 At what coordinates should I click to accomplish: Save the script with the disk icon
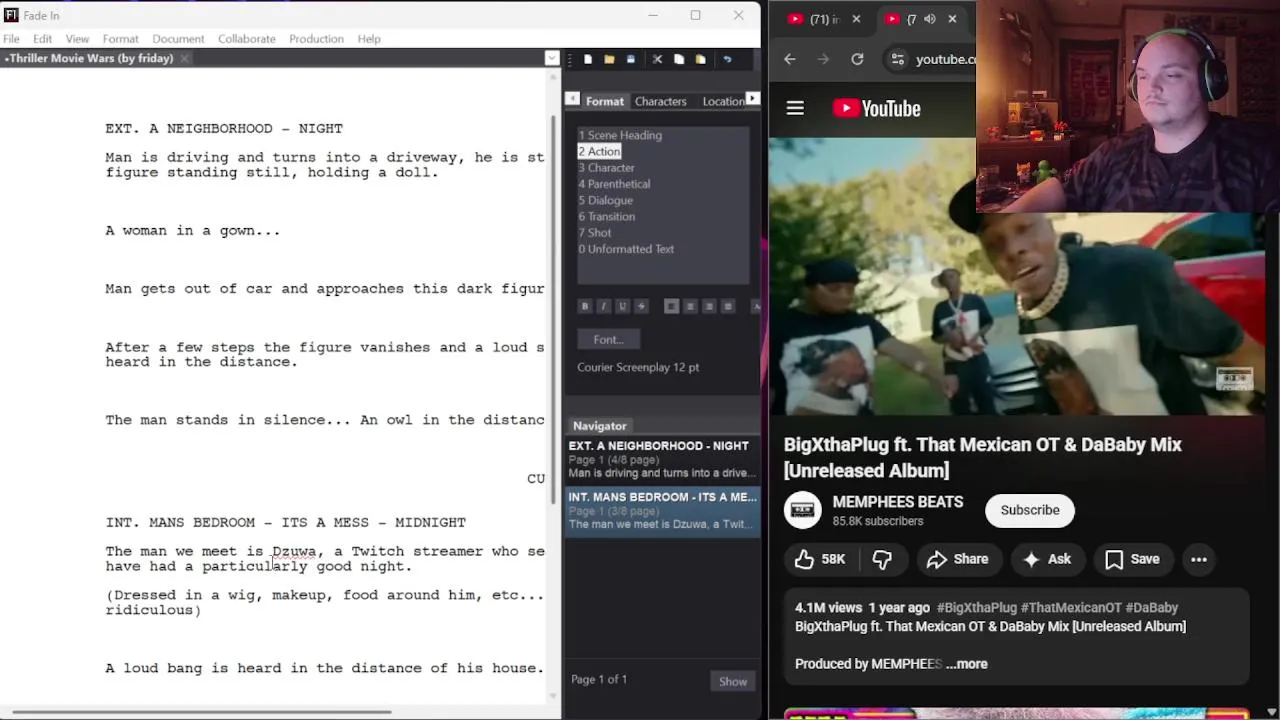point(630,59)
